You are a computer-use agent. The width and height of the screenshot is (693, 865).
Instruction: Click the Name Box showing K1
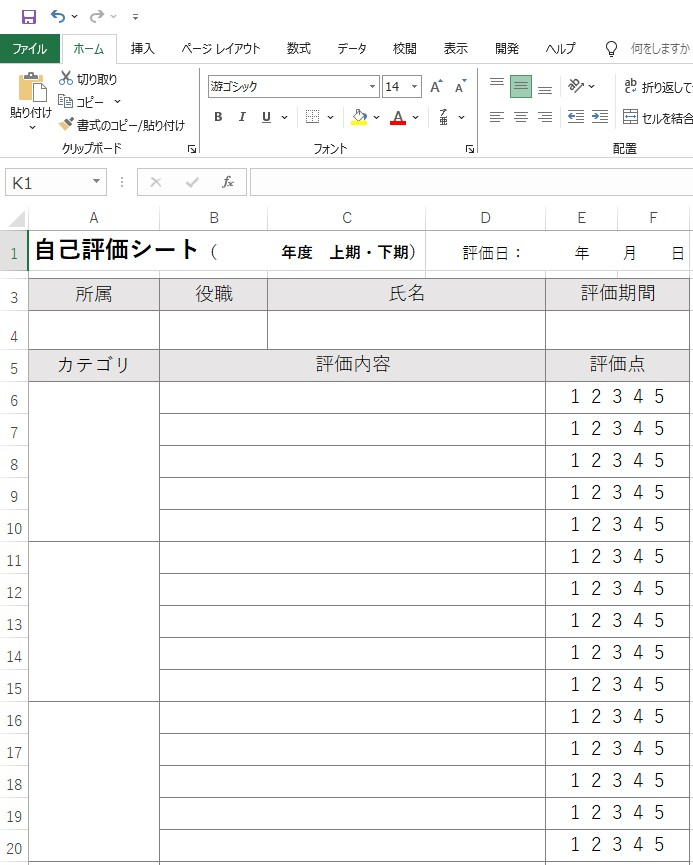point(47,183)
